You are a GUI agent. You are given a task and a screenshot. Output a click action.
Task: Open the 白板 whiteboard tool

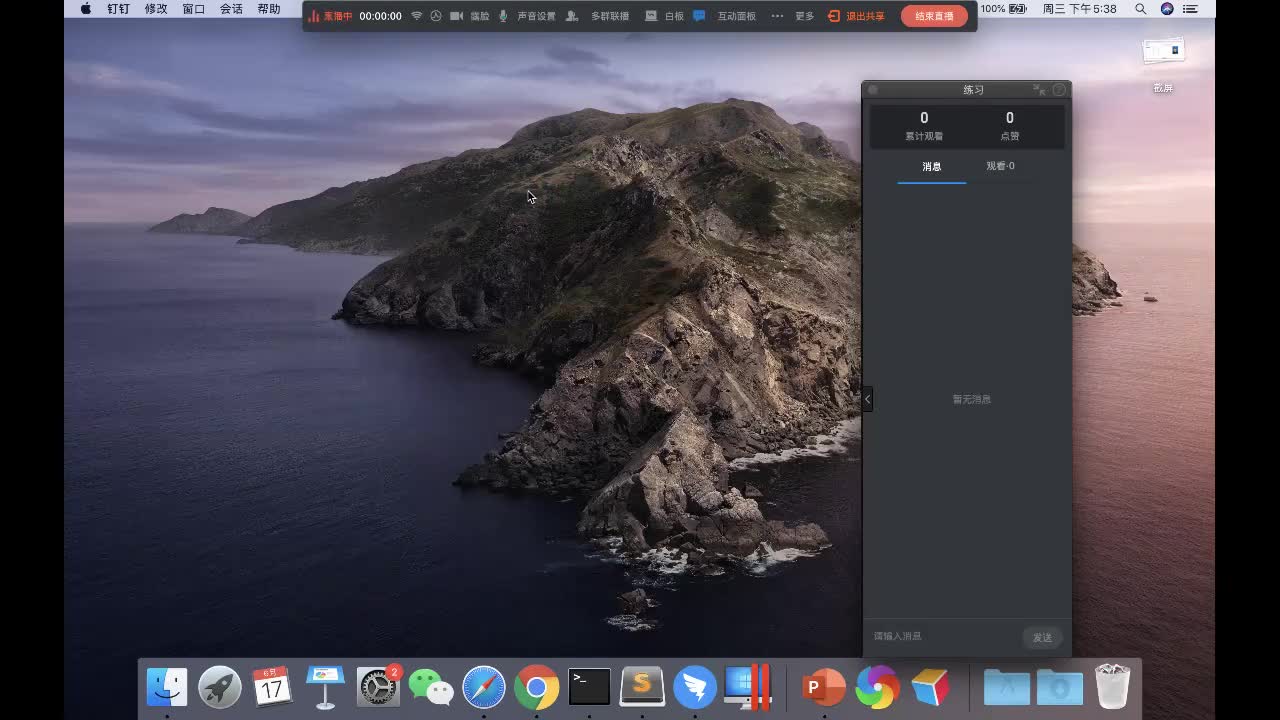tap(665, 16)
